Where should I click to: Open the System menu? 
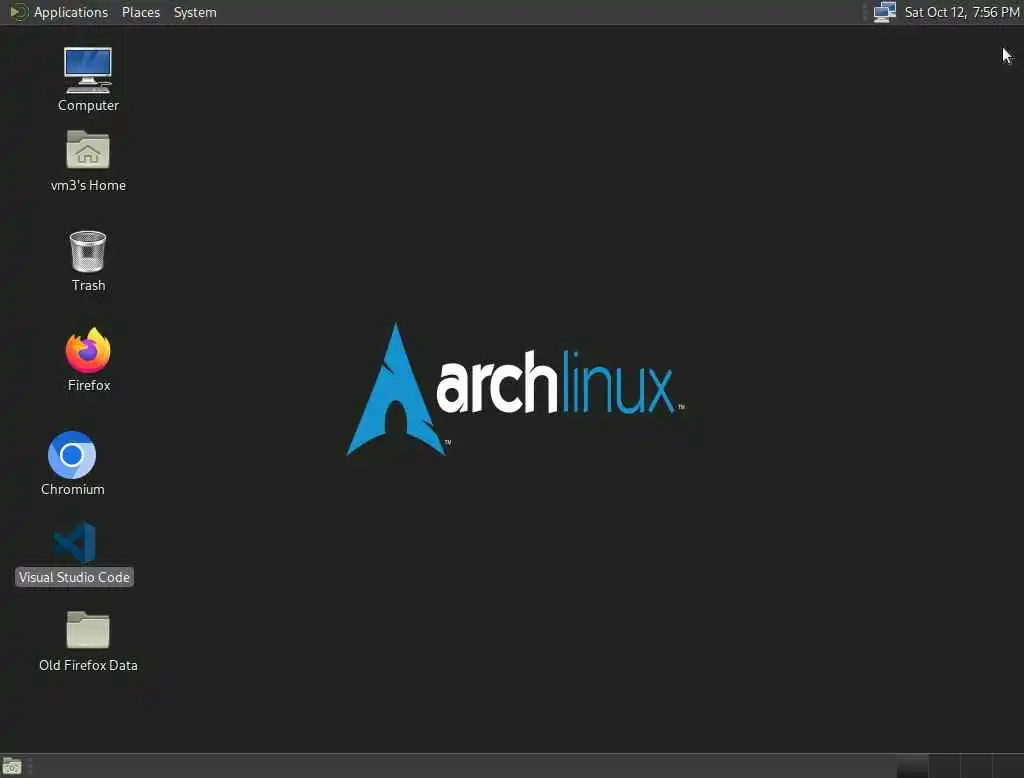coord(195,12)
